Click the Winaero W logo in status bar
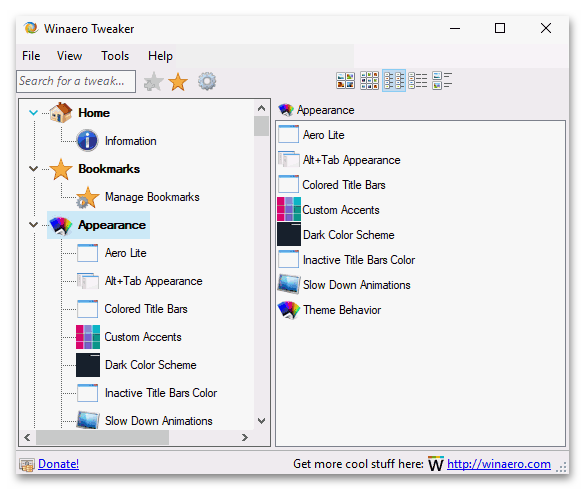The height and width of the screenshot is (490, 585). click(x=435, y=464)
